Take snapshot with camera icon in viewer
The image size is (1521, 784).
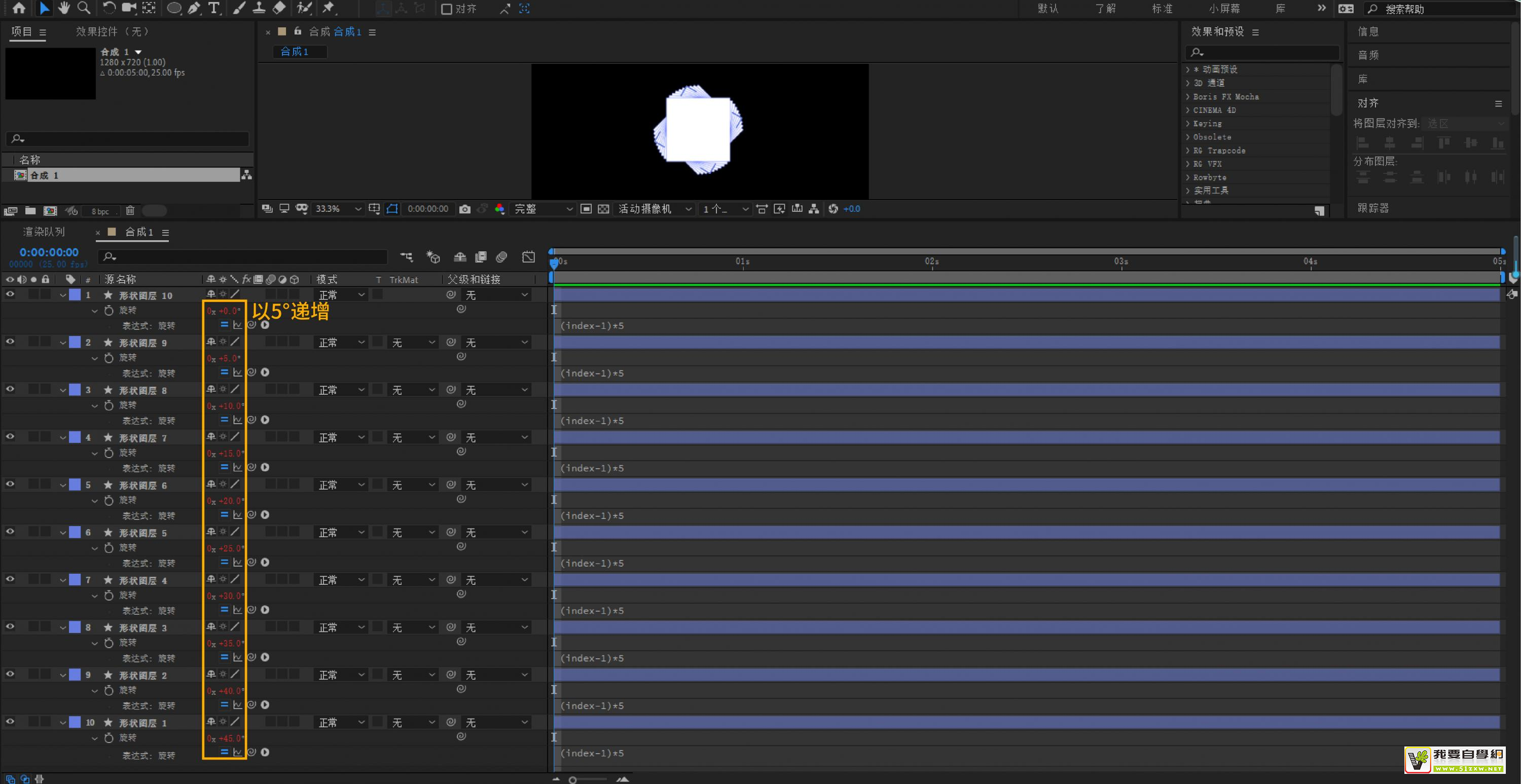click(x=465, y=209)
